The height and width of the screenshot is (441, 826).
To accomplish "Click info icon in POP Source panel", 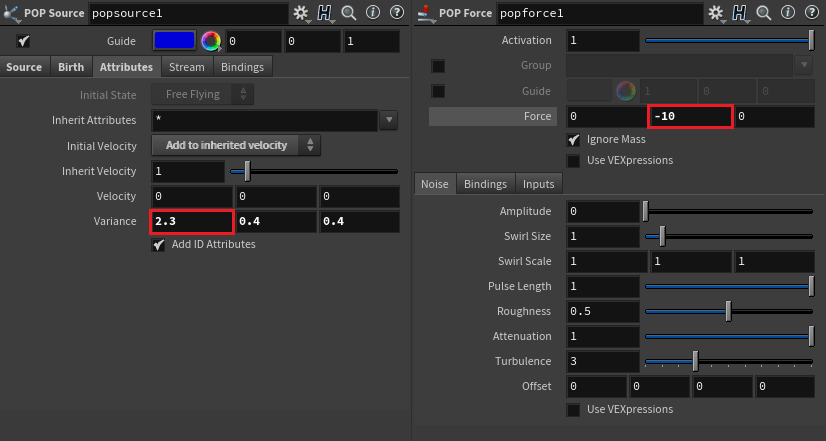I will tap(373, 13).
